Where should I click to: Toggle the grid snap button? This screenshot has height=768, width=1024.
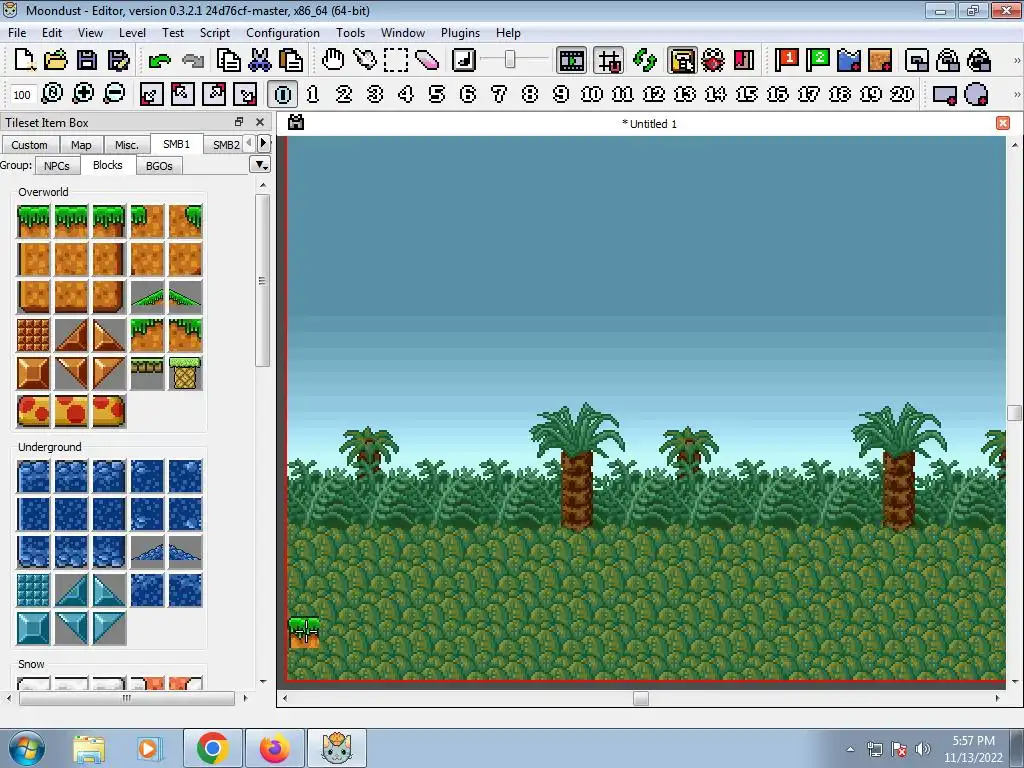[x=609, y=60]
